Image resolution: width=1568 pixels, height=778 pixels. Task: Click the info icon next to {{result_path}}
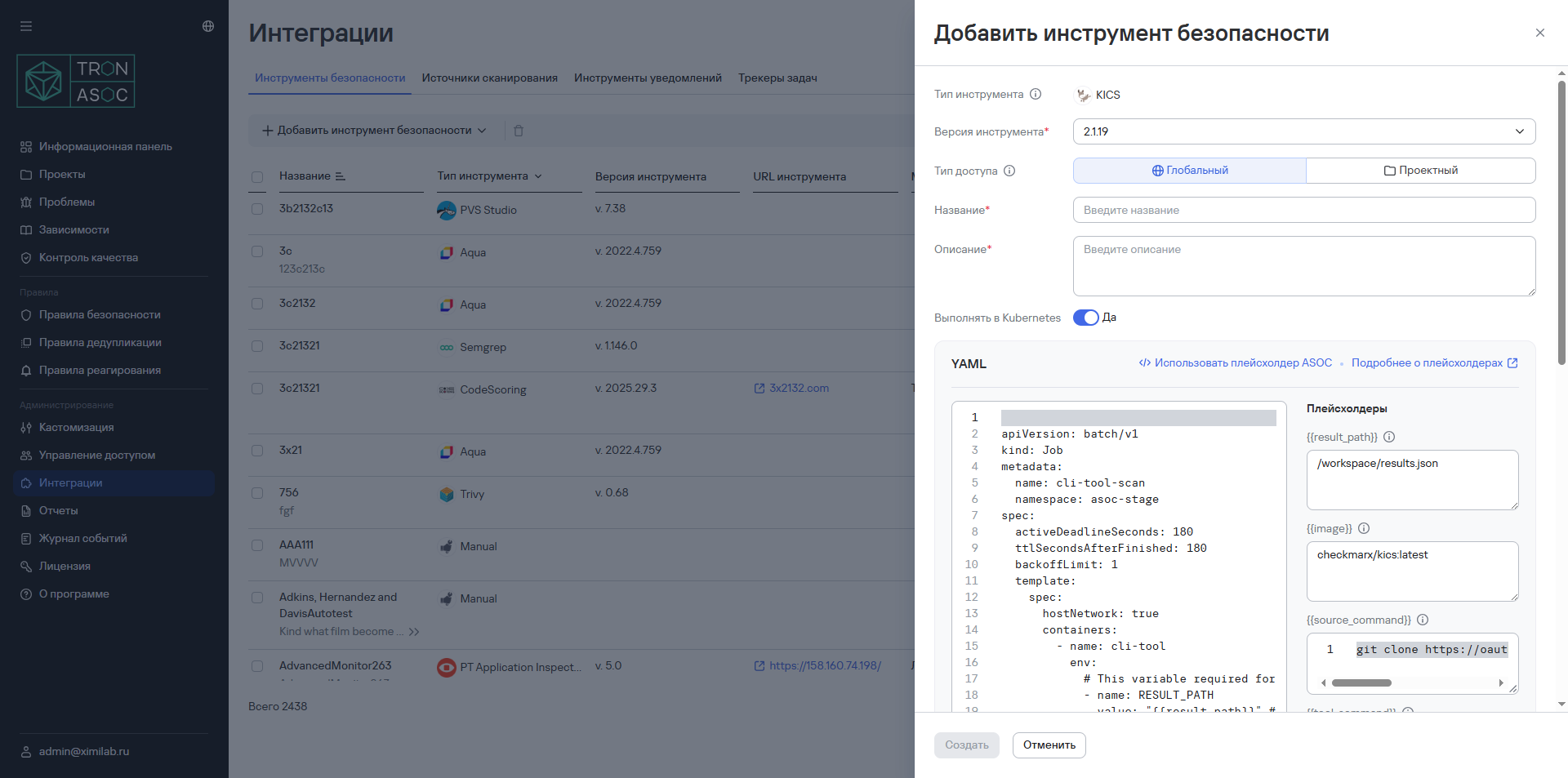1389,437
